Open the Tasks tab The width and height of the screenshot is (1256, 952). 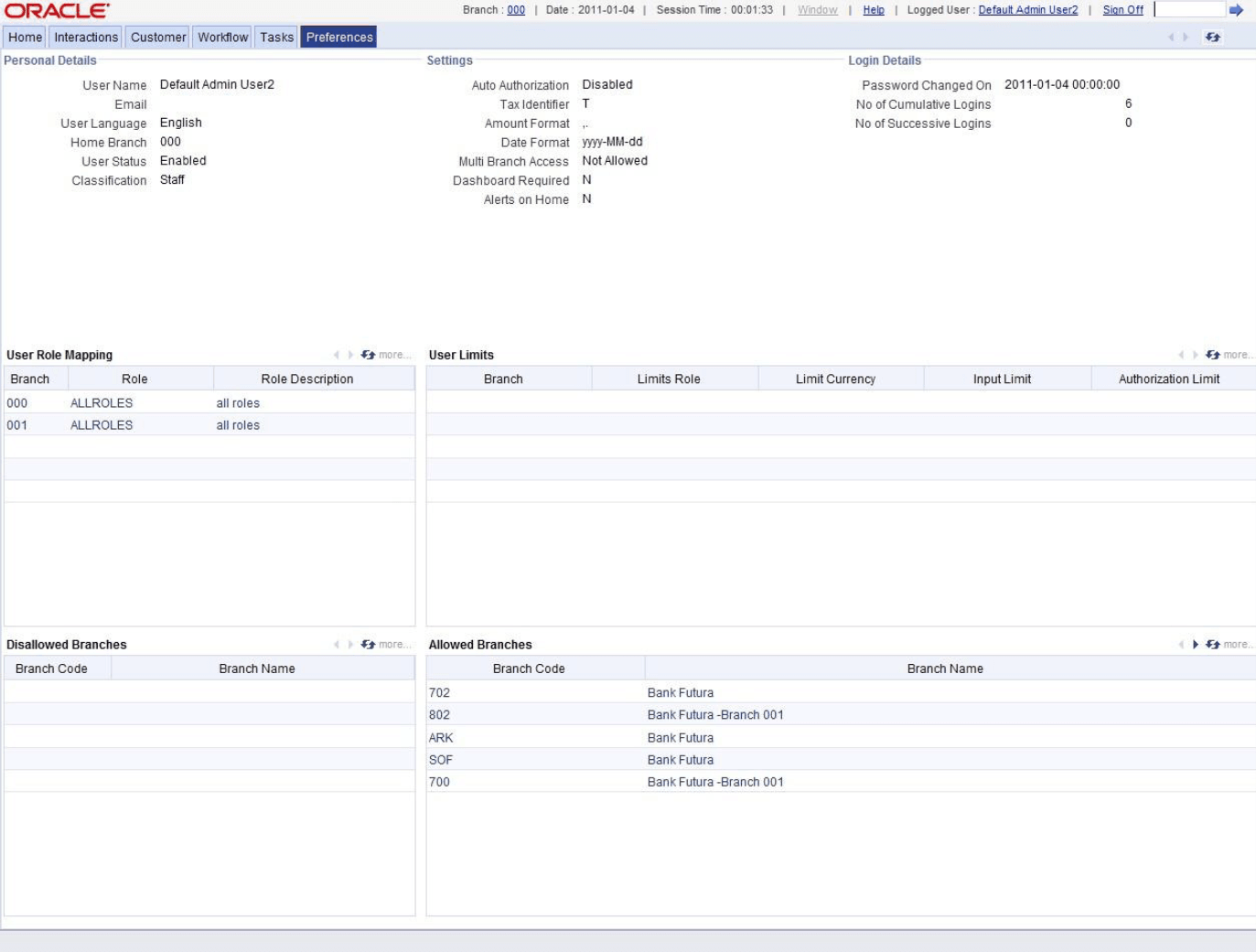(x=278, y=37)
